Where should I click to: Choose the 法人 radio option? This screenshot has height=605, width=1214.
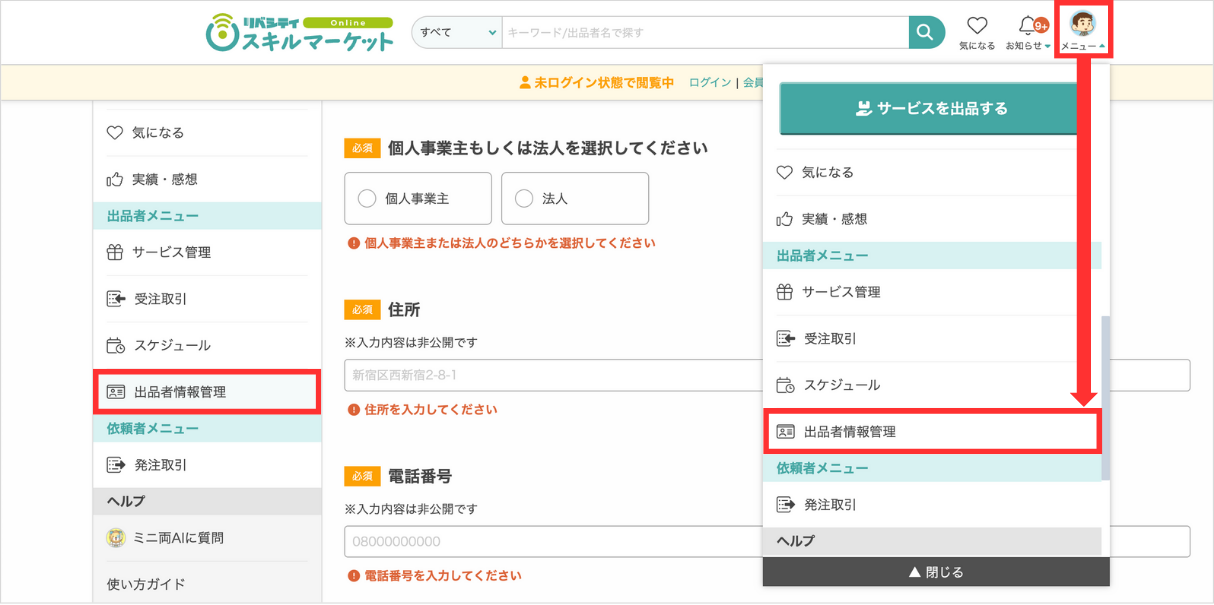pos(523,198)
